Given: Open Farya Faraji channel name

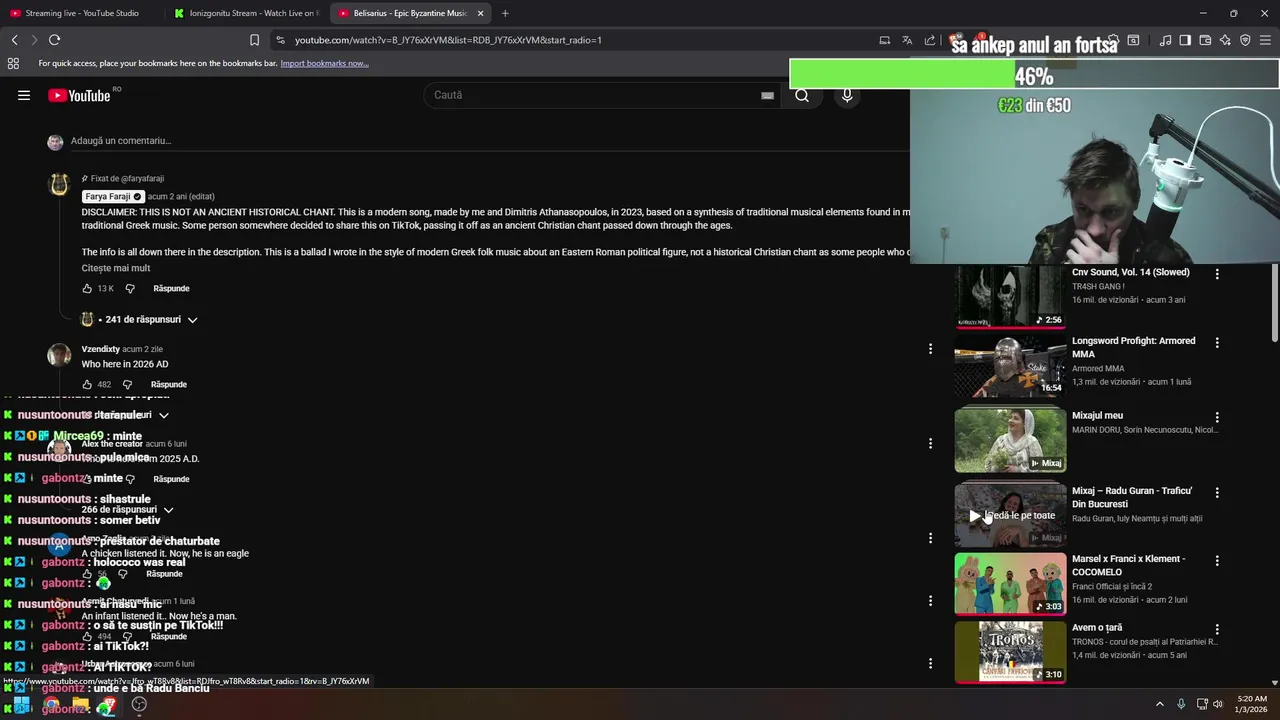Looking at the screenshot, I should pos(107,196).
